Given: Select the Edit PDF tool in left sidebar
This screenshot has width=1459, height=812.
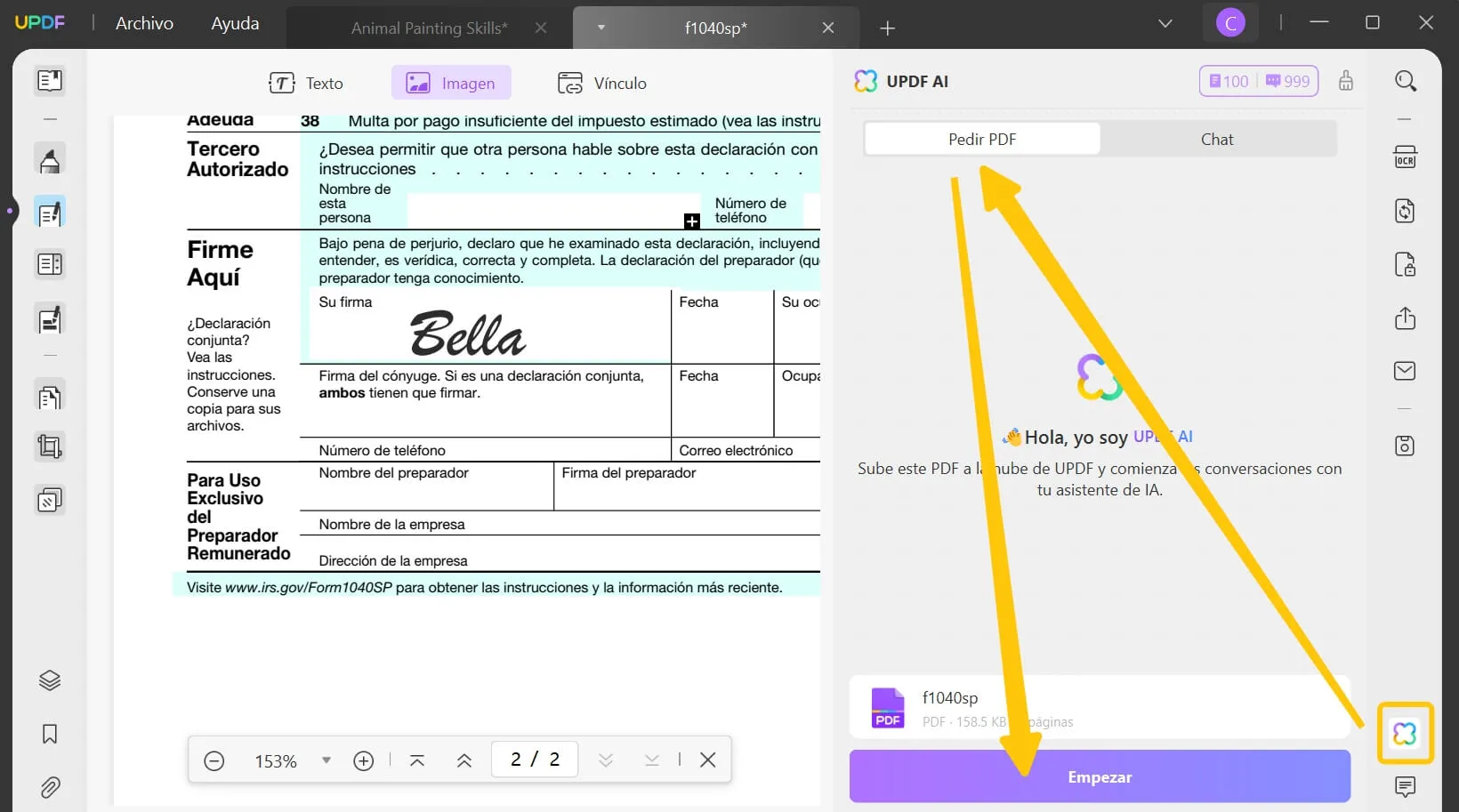Looking at the screenshot, I should pos(50,213).
